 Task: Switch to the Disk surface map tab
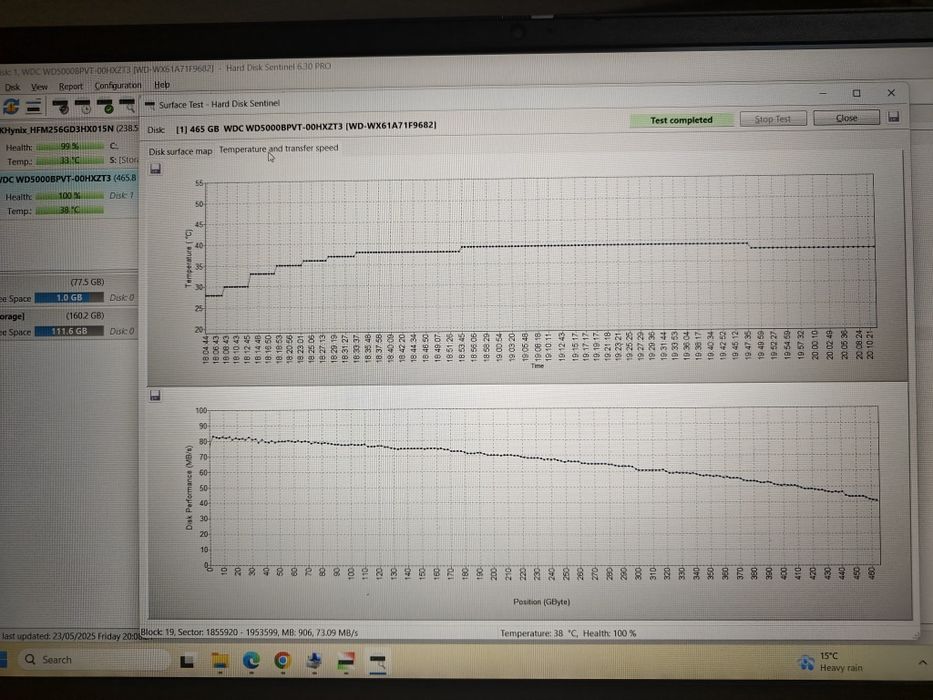tap(180, 151)
